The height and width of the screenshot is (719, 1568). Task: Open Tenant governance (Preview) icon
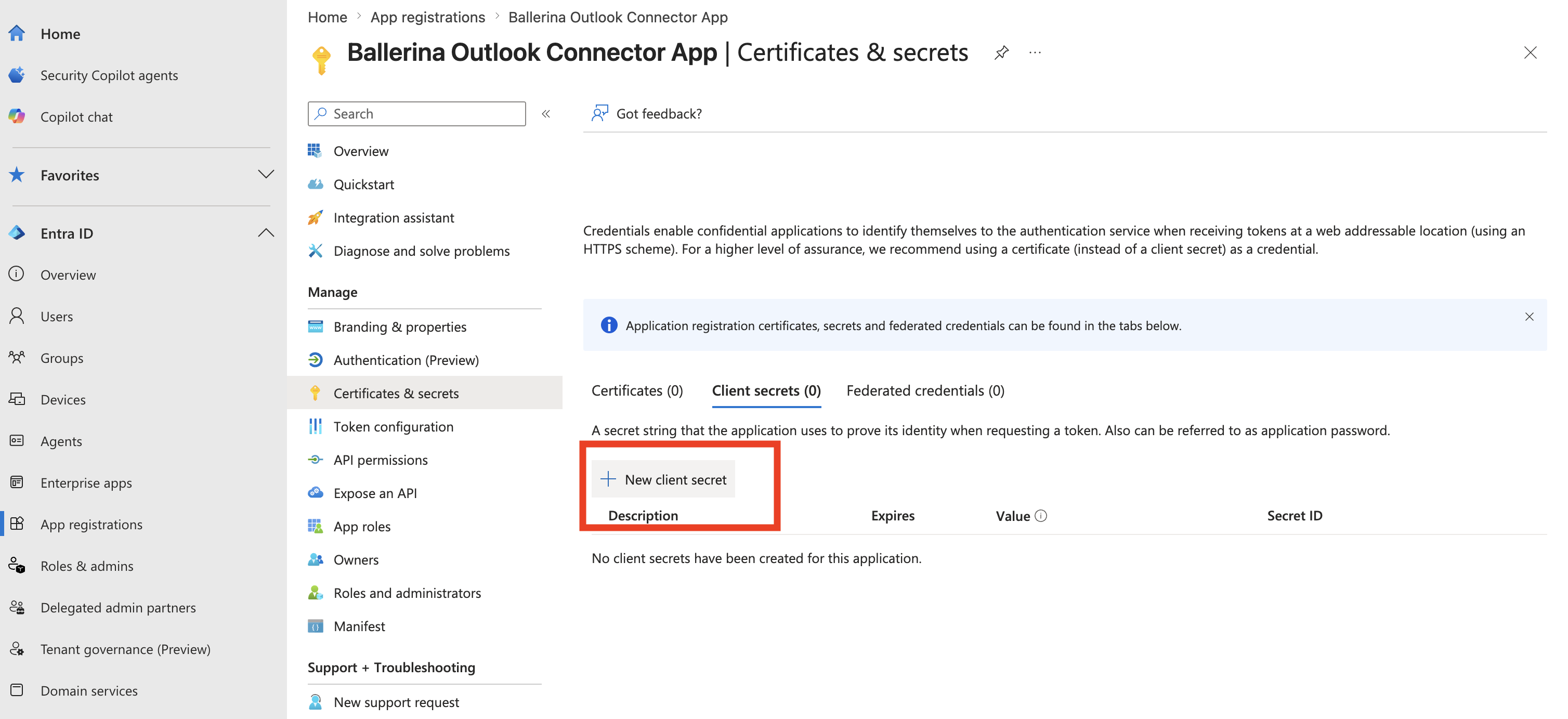(x=17, y=648)
